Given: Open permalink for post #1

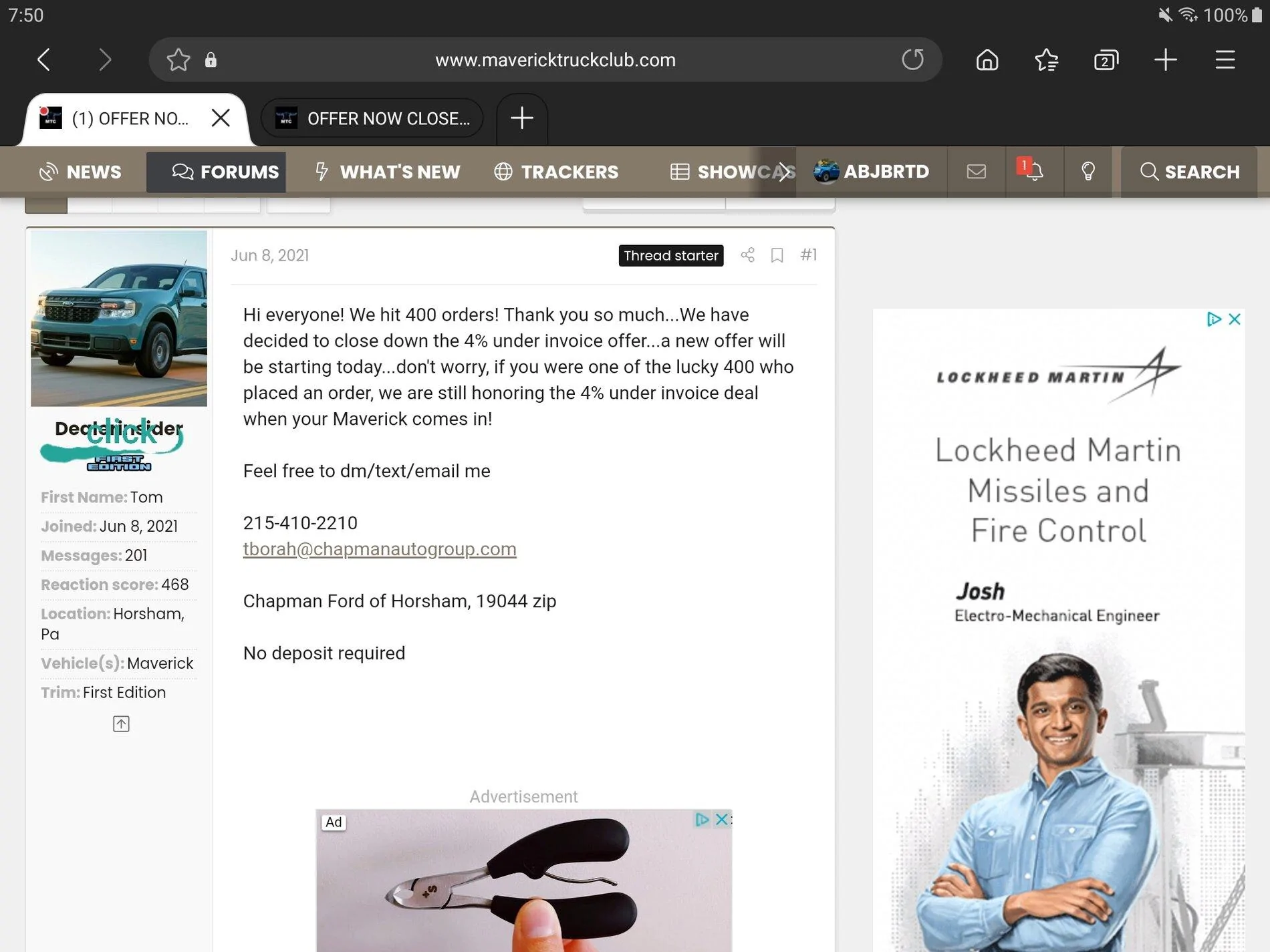Looking at the screenshot, I should click(808, 255).
